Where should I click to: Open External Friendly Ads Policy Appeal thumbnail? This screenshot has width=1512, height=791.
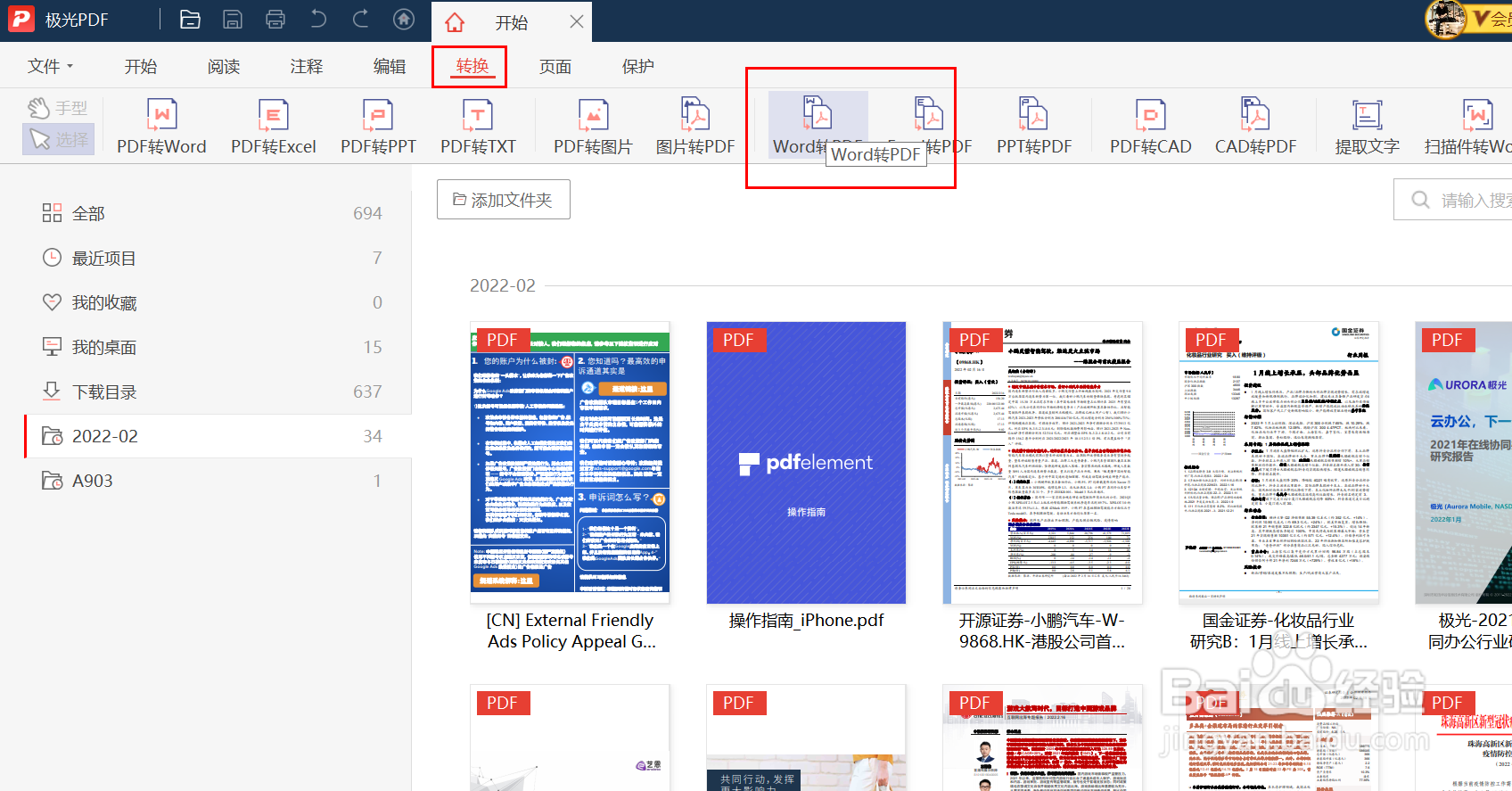click(570, 463)
